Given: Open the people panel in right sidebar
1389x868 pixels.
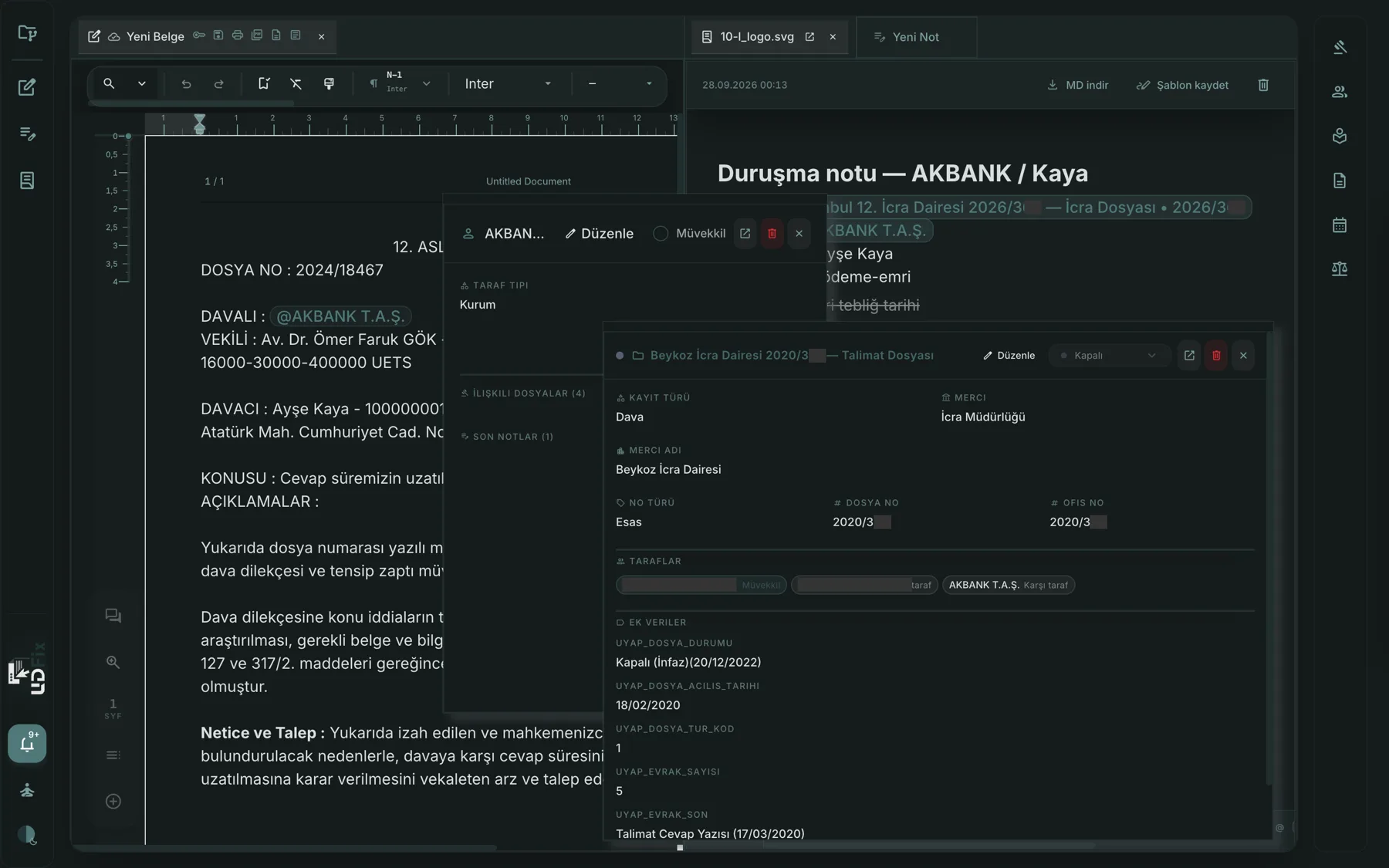Looking at the screenshot, I should point(1340,92).
